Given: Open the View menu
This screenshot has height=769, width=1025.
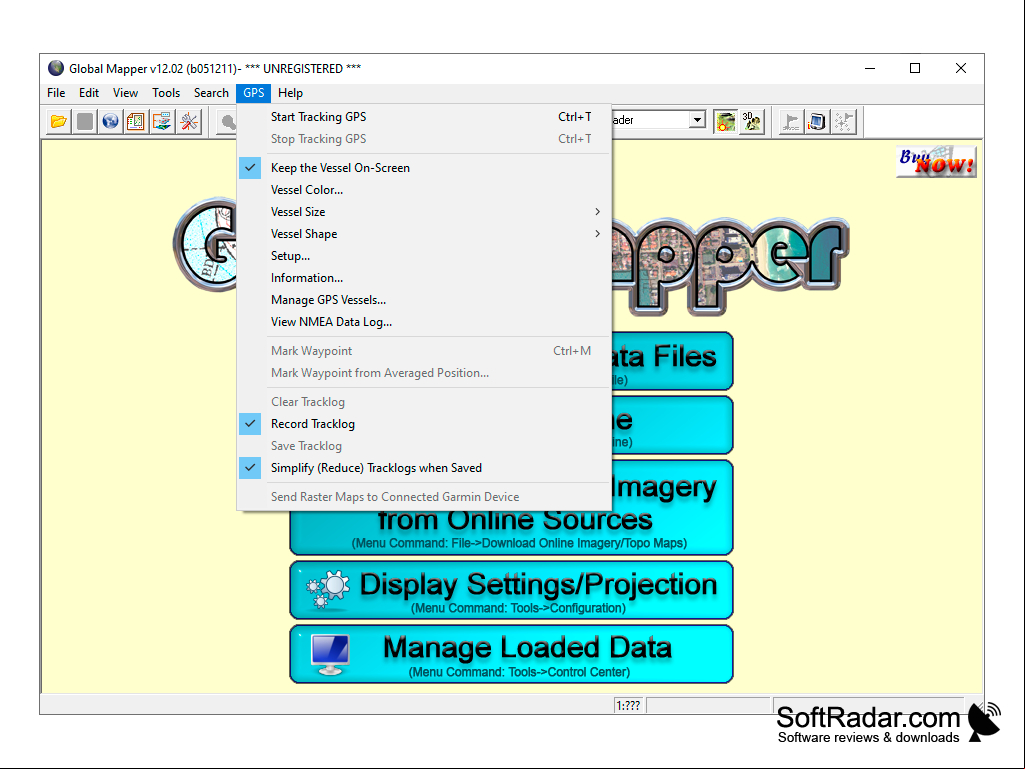Looking at the screenshot, I should [126, 93].
